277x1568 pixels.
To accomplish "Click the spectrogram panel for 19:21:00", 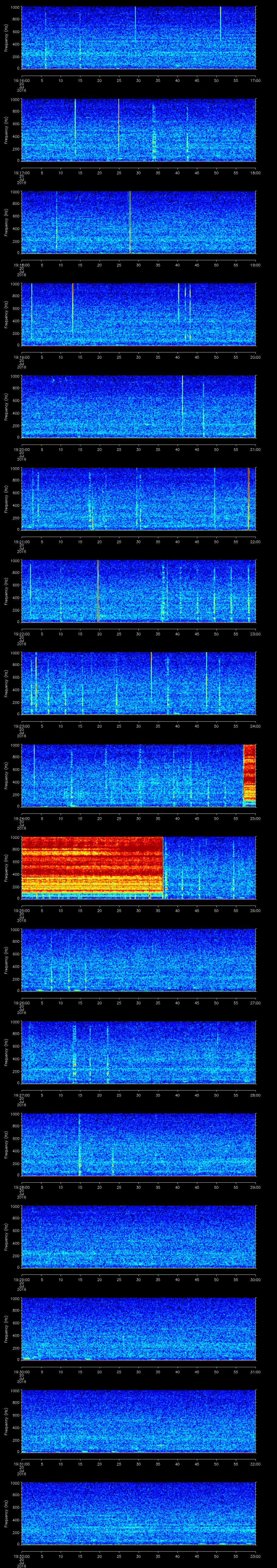I will tap(139, 499).
